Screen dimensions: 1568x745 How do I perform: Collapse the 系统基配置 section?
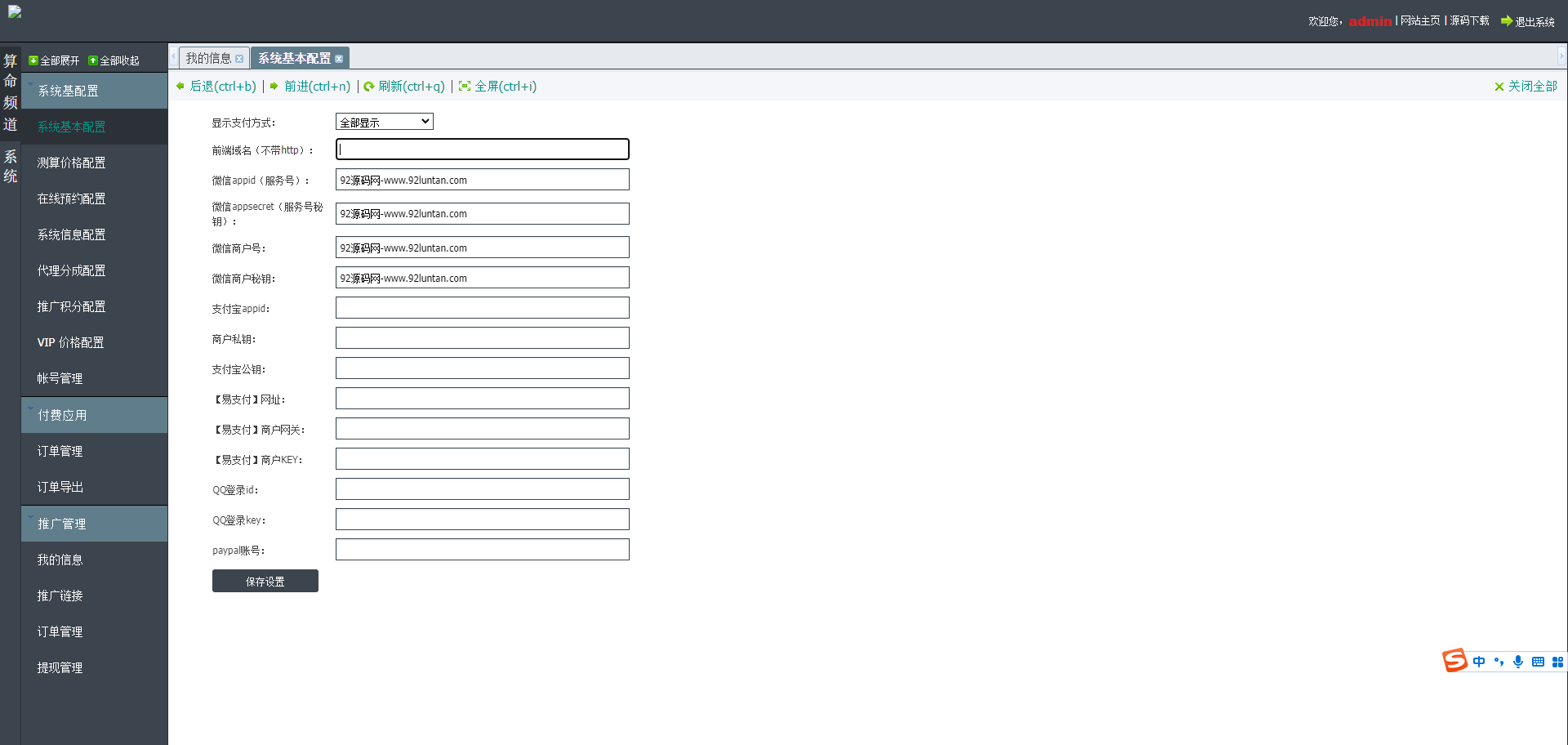coord(95,91)
